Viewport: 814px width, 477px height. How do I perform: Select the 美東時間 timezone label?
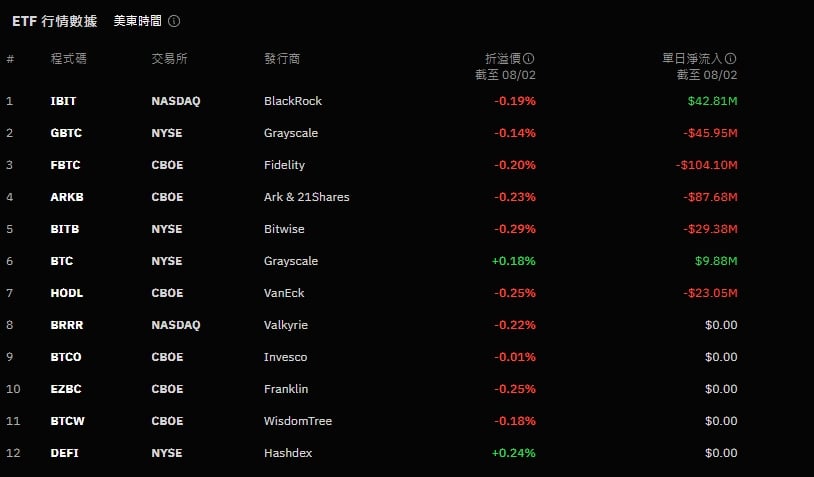tap(135, 21)
